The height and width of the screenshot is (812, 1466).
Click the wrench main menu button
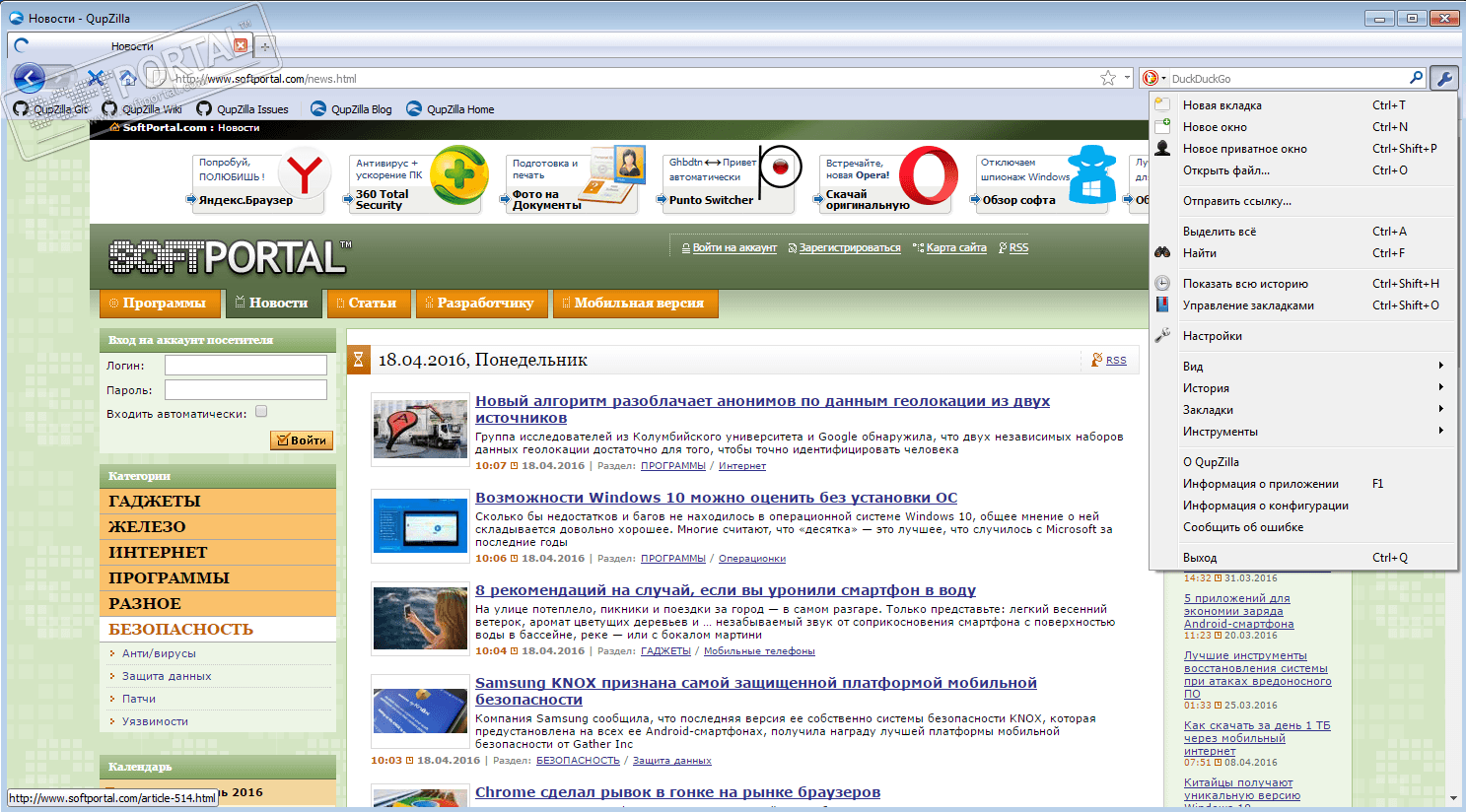tap(1443, 78)
